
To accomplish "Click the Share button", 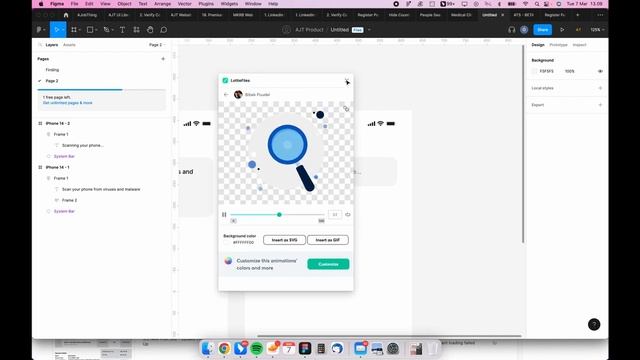I will tap(542, 30).
